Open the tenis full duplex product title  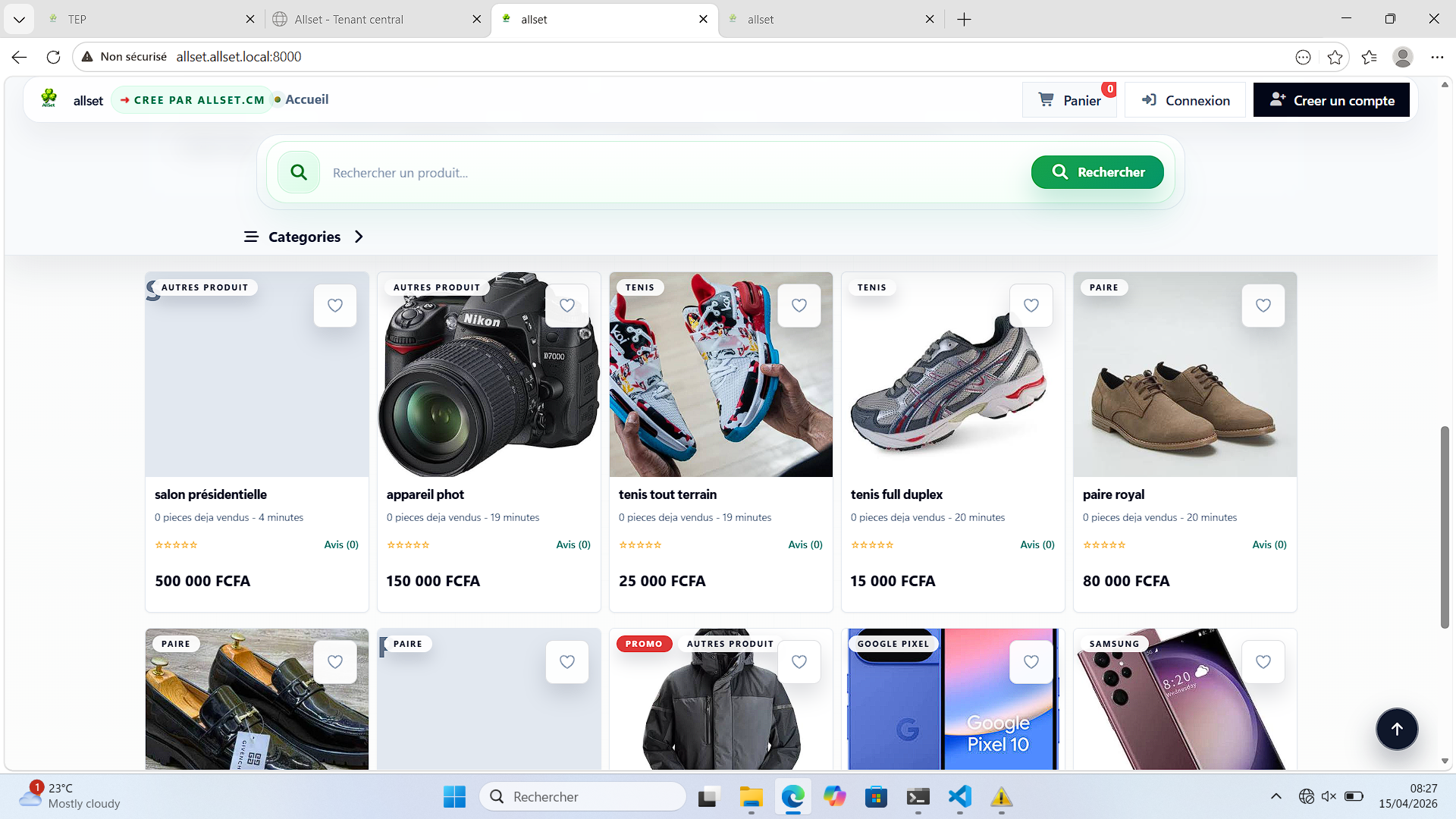[896, 494]
